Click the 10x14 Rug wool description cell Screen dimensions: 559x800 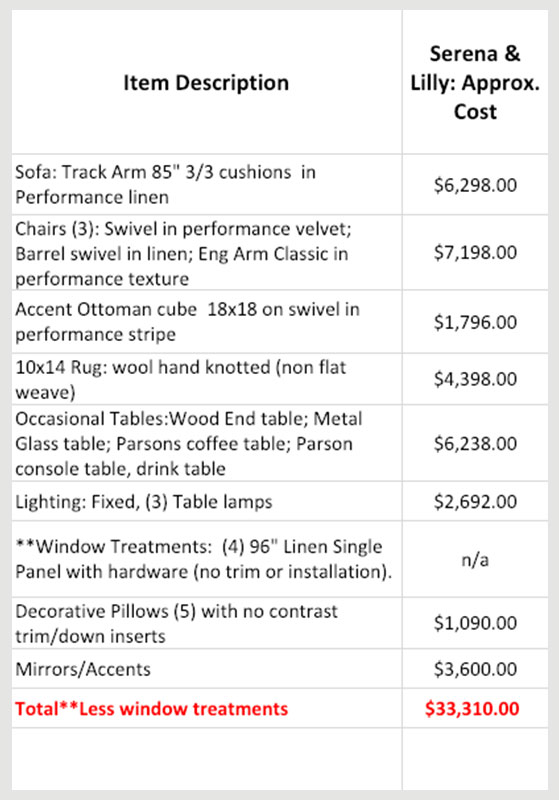pyautogui.click(x=207, y=379)
